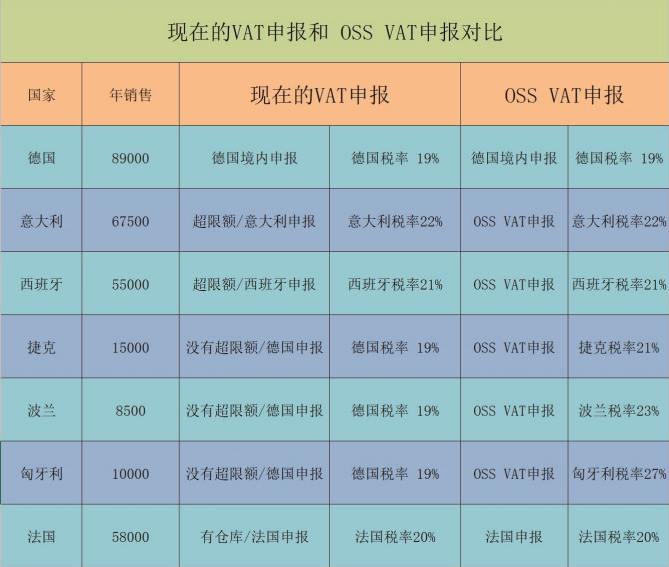Click 法国税率20% under current VAT
Image resolution: width=669 pixels, height=567 pixels.
point(395,536)
